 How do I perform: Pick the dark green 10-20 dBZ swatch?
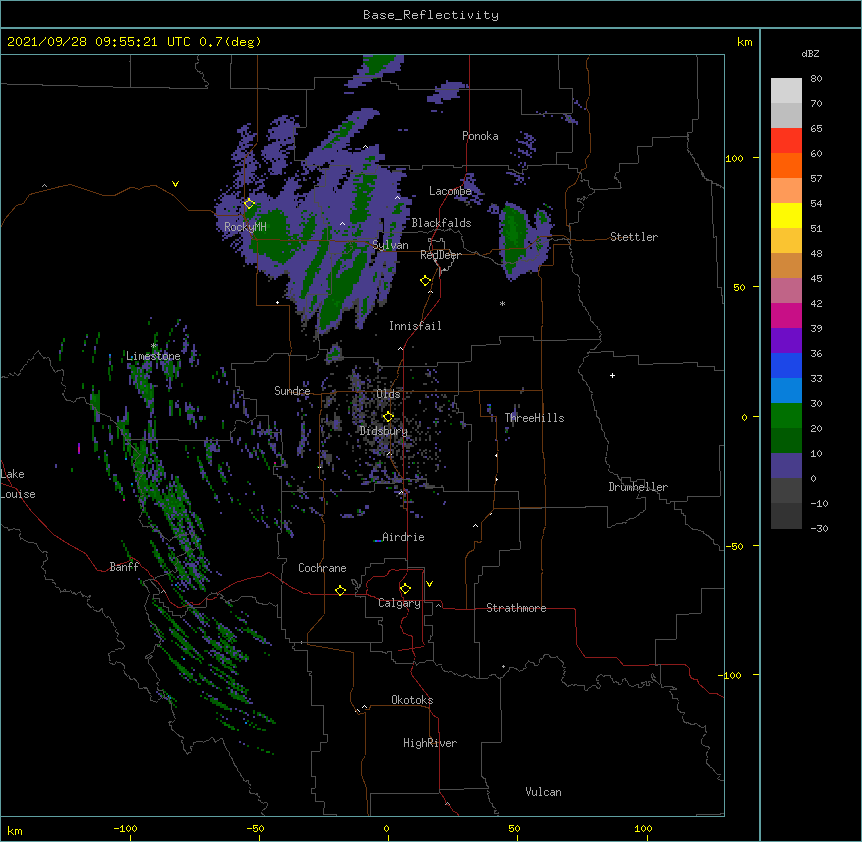(786, 441)
